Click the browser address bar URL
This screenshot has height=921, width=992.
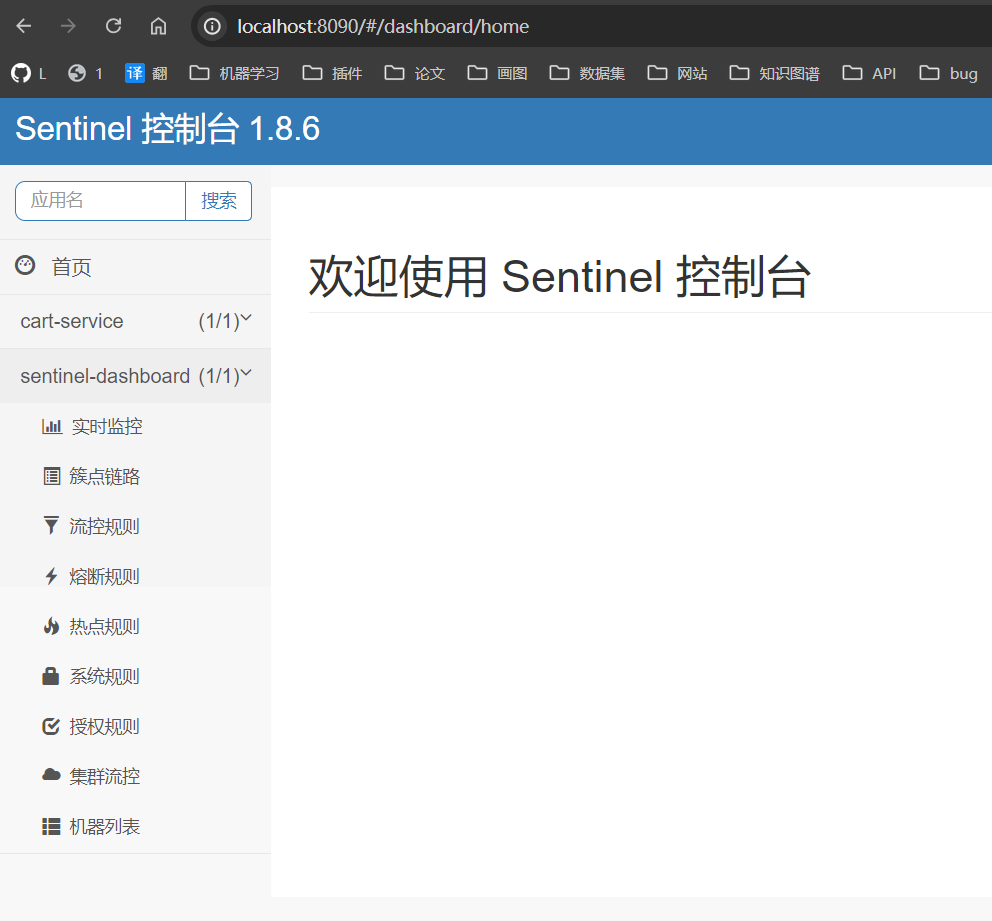[383, 26]
